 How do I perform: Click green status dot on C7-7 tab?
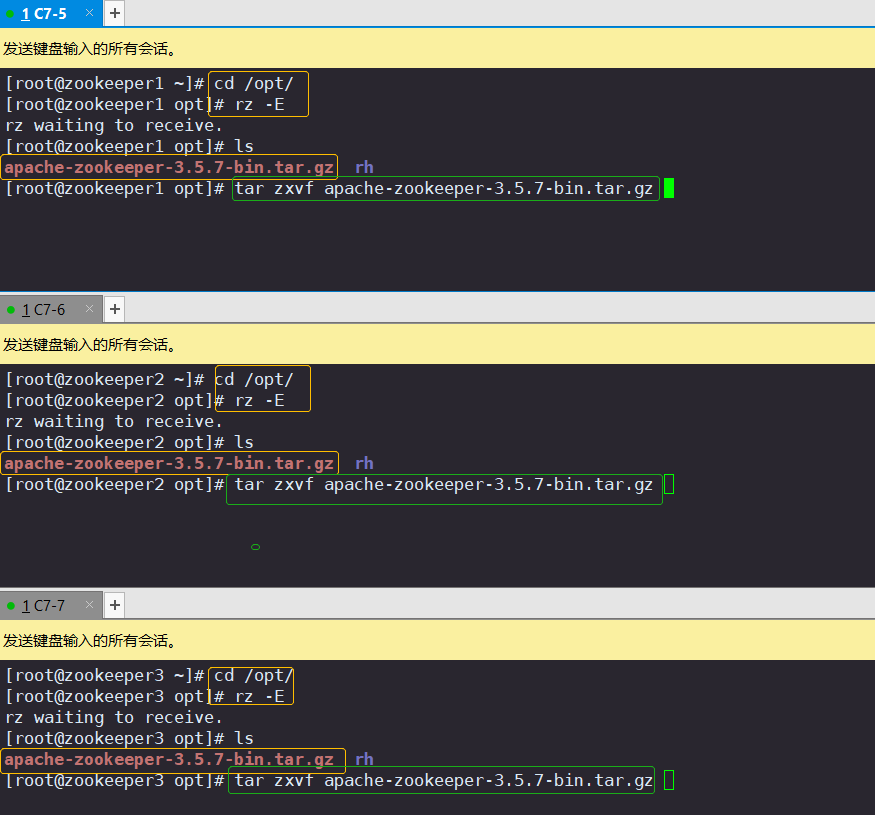point(11,606)
